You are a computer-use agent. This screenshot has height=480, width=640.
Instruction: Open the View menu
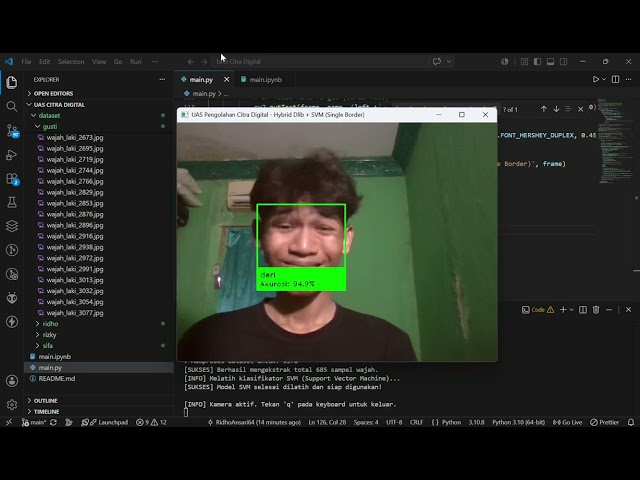pos(99,62)
